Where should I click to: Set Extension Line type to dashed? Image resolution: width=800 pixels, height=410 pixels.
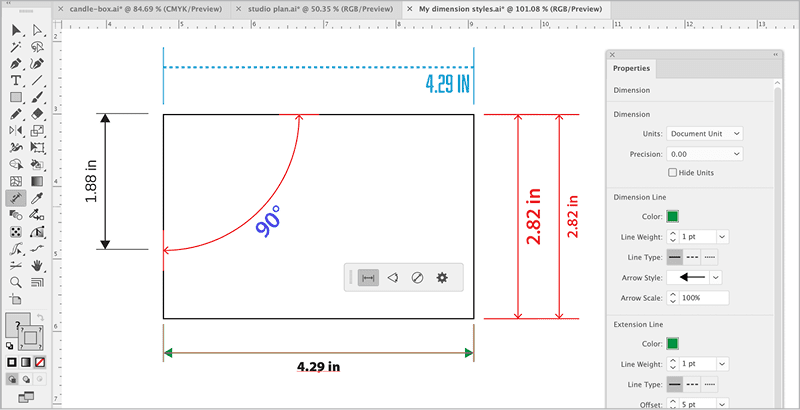[x=691, y=384]
